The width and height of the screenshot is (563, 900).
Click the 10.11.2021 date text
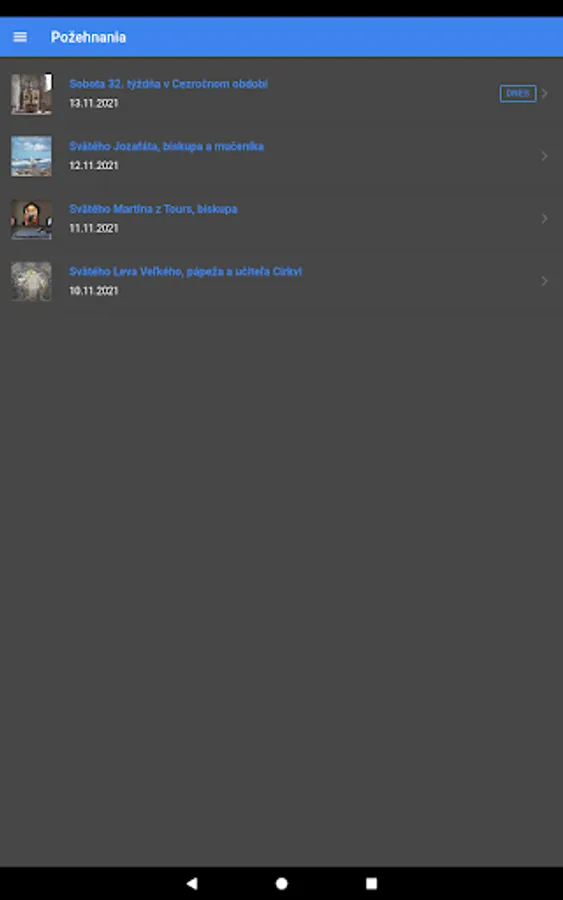pyautogui.click(x=94, y=290)
